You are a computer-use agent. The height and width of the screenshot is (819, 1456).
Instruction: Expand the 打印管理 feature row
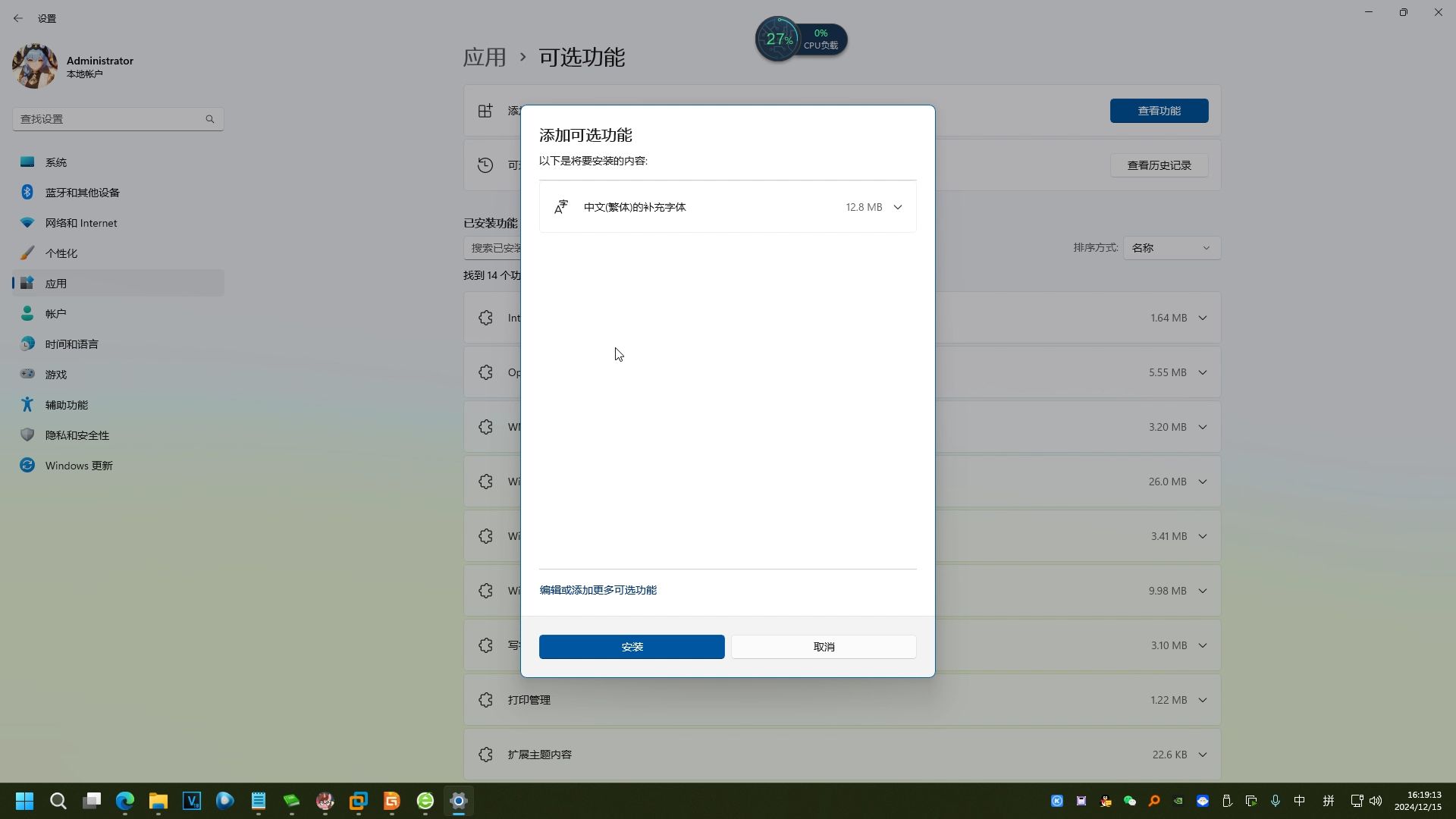tap(1203, 700)
